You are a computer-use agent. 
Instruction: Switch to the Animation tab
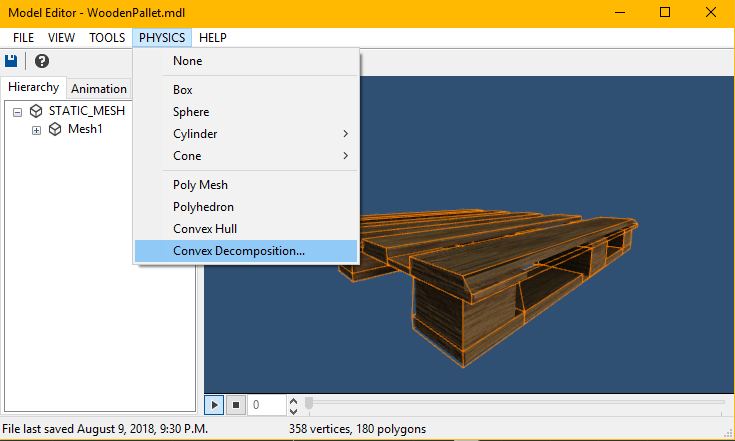(x=99, y=88)
